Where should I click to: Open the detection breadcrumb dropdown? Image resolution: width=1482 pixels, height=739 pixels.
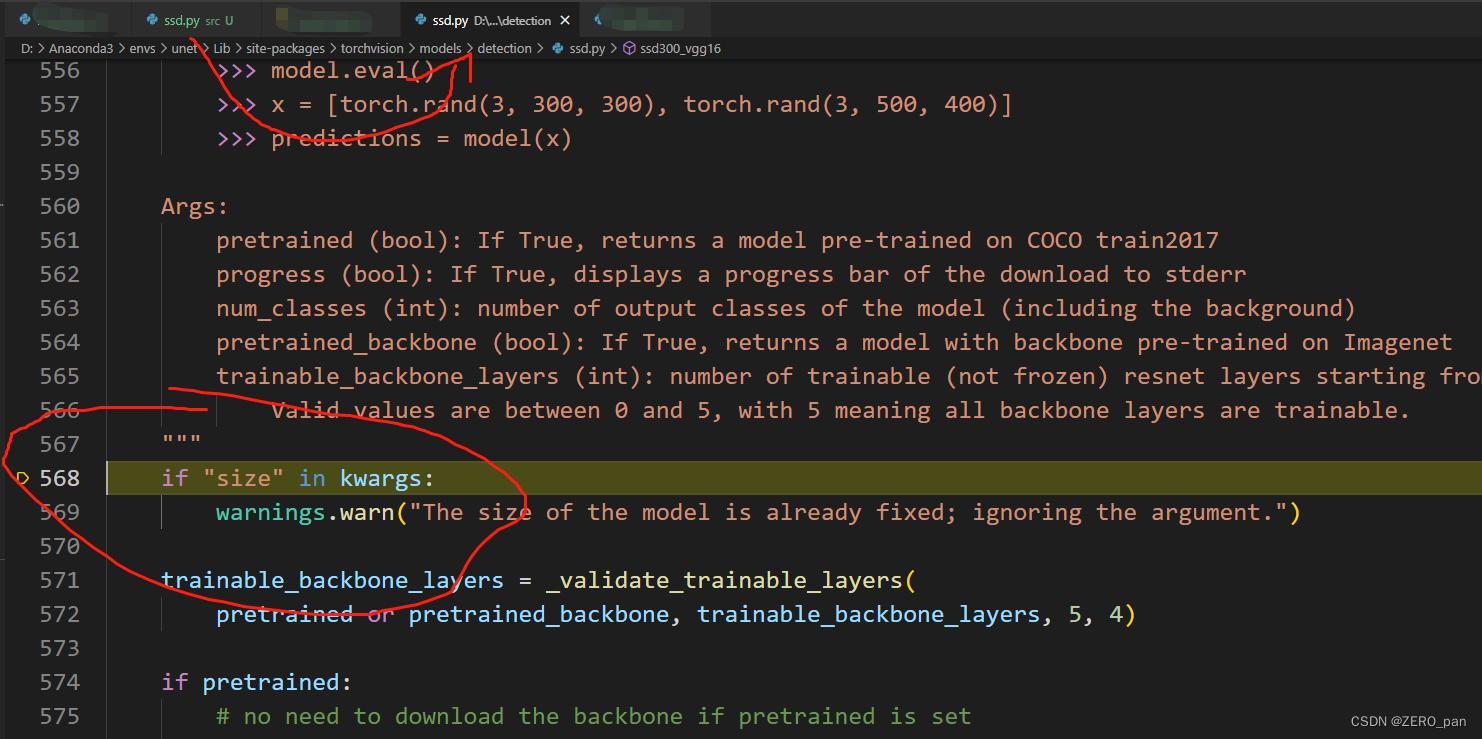(x=505, y=48)
